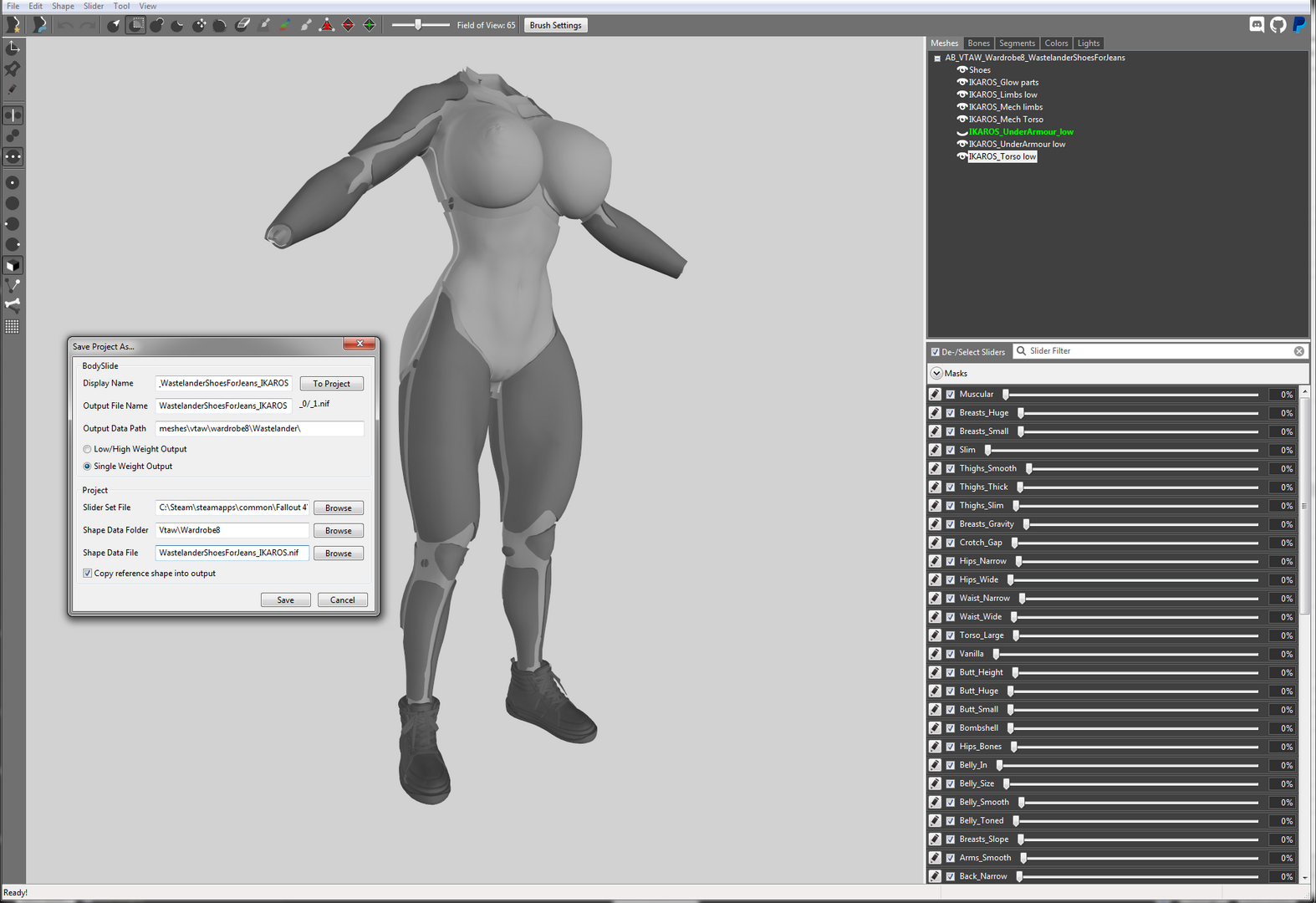Toggle the floor grid icon
This screenshot has width=1316, height=903.
(13, 327)
